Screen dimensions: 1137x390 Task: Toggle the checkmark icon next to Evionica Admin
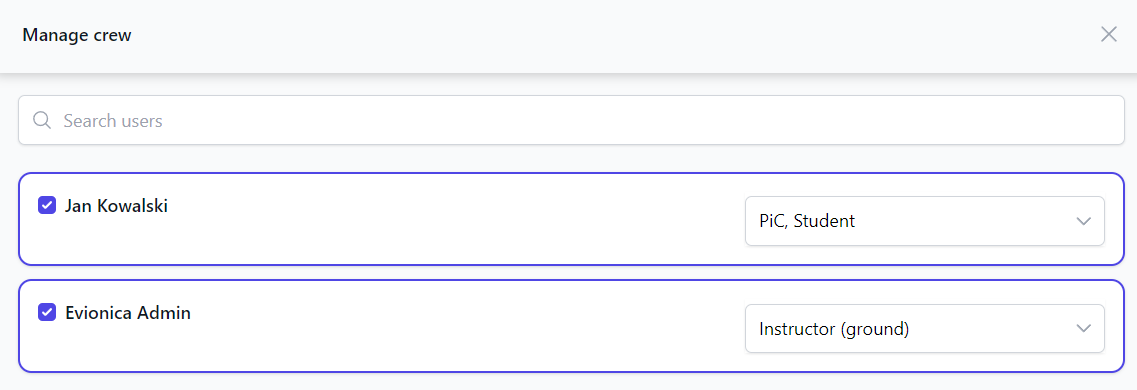pos(47,313)
